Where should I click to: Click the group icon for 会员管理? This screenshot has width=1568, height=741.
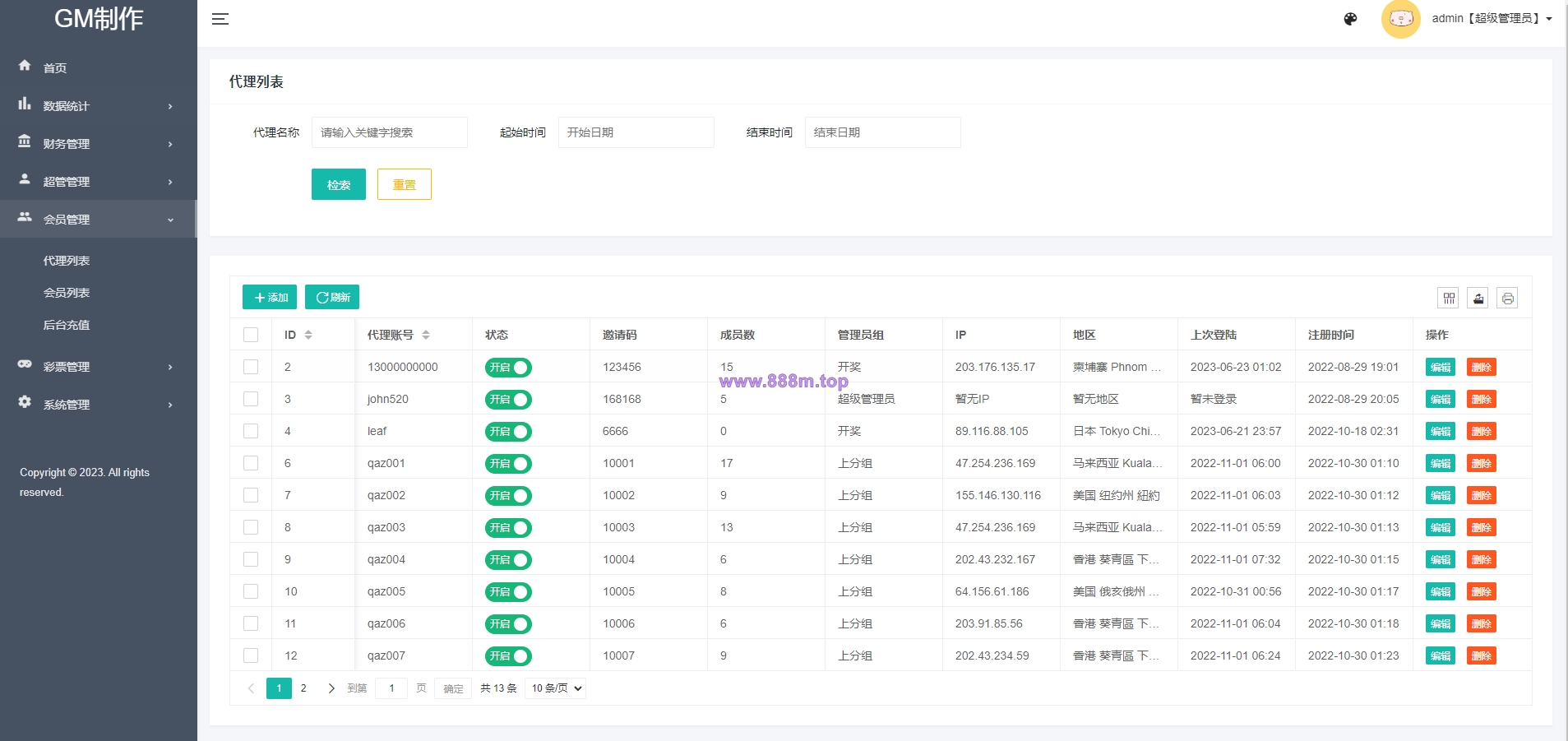point(25,217)
